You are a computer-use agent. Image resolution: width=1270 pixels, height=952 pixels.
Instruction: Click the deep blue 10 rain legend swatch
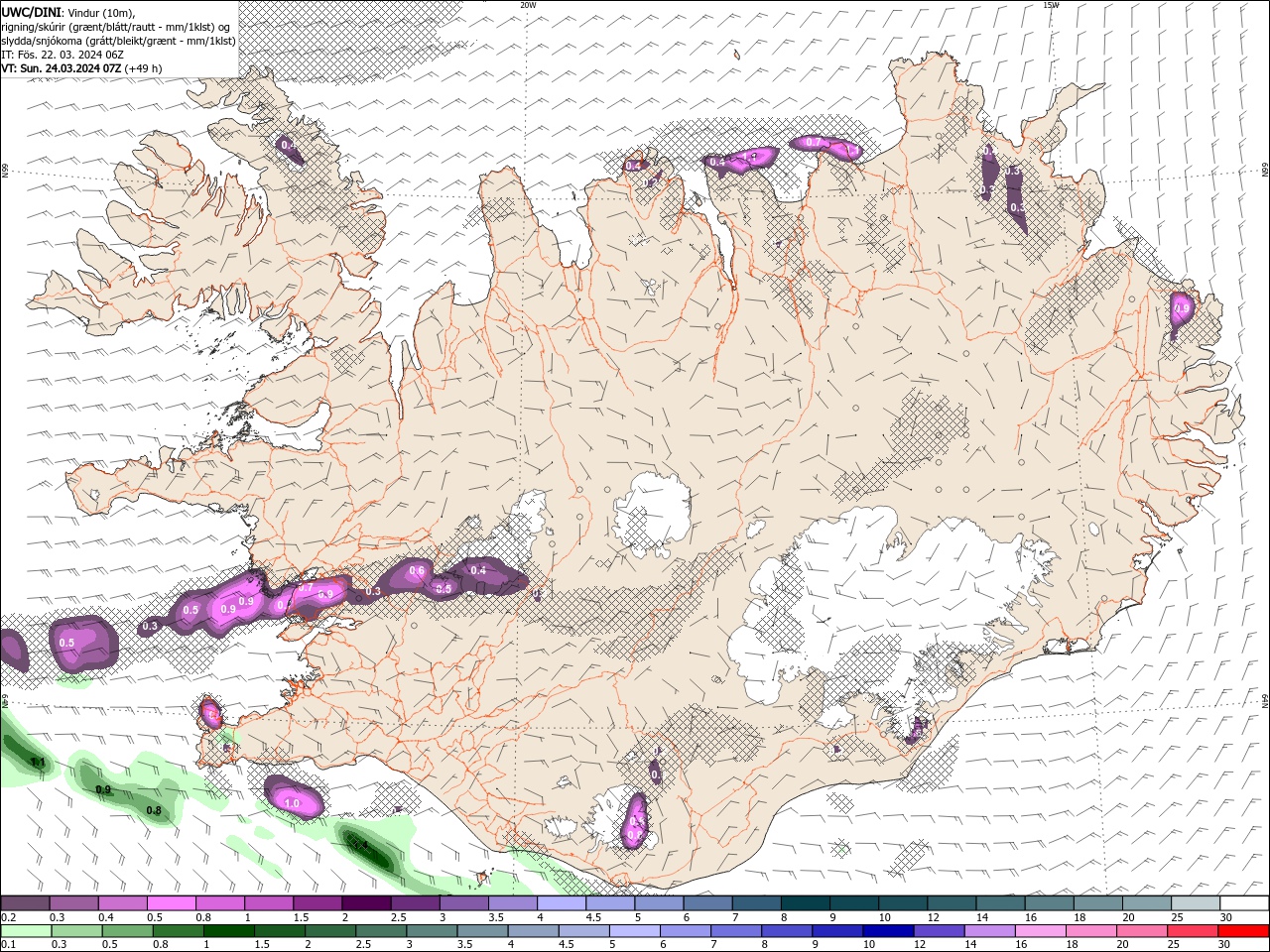point(887,931)
